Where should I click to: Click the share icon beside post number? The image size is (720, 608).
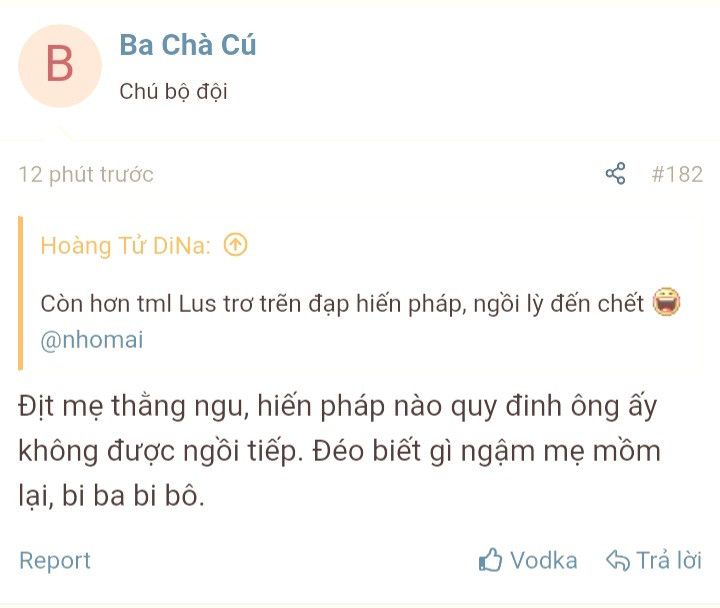[615, 174]
